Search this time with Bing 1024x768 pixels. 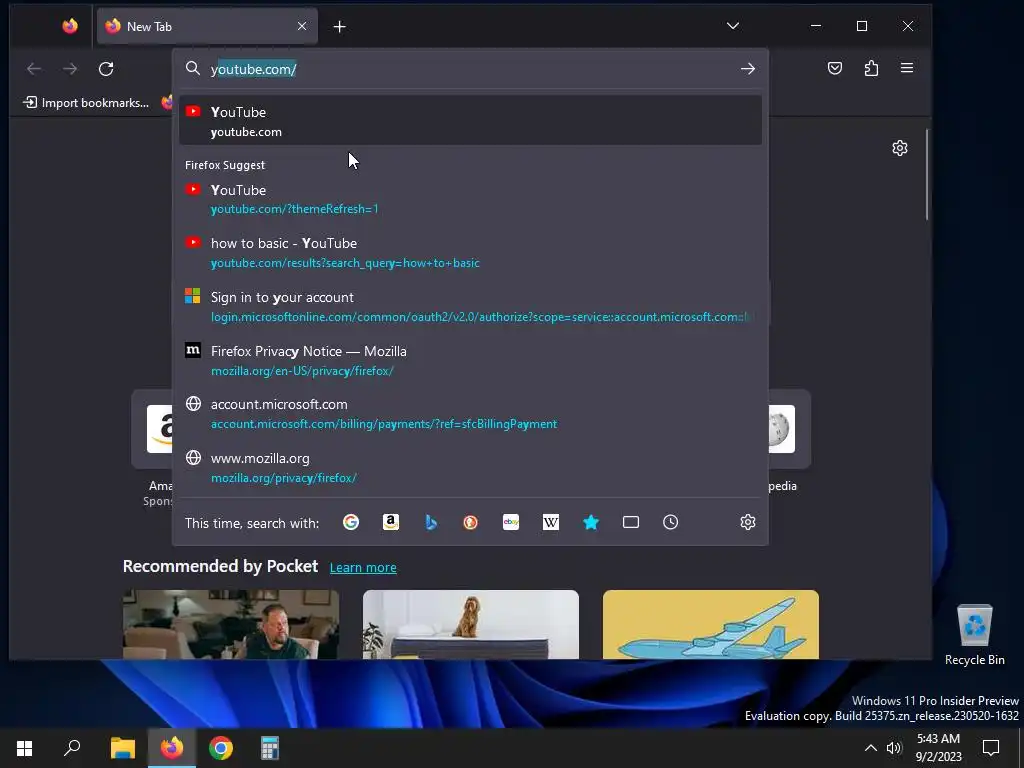(x=431, y=522)
